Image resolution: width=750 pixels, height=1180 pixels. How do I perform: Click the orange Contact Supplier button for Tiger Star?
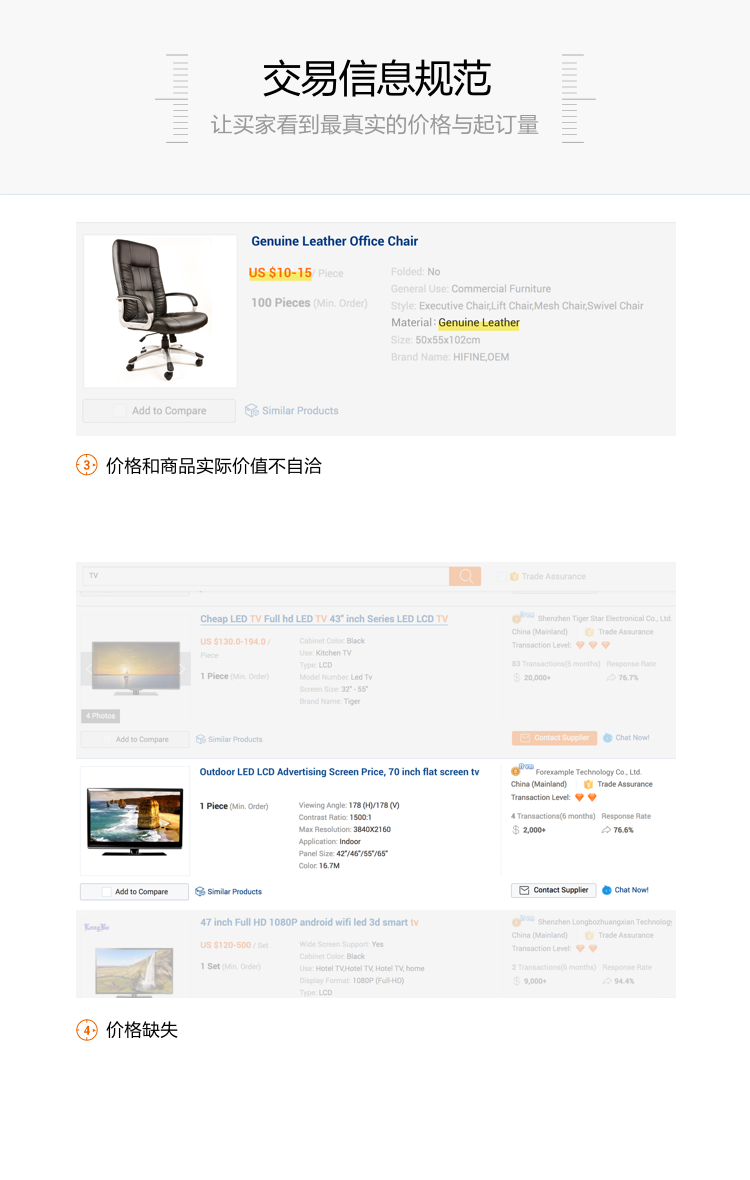(554, 738)
